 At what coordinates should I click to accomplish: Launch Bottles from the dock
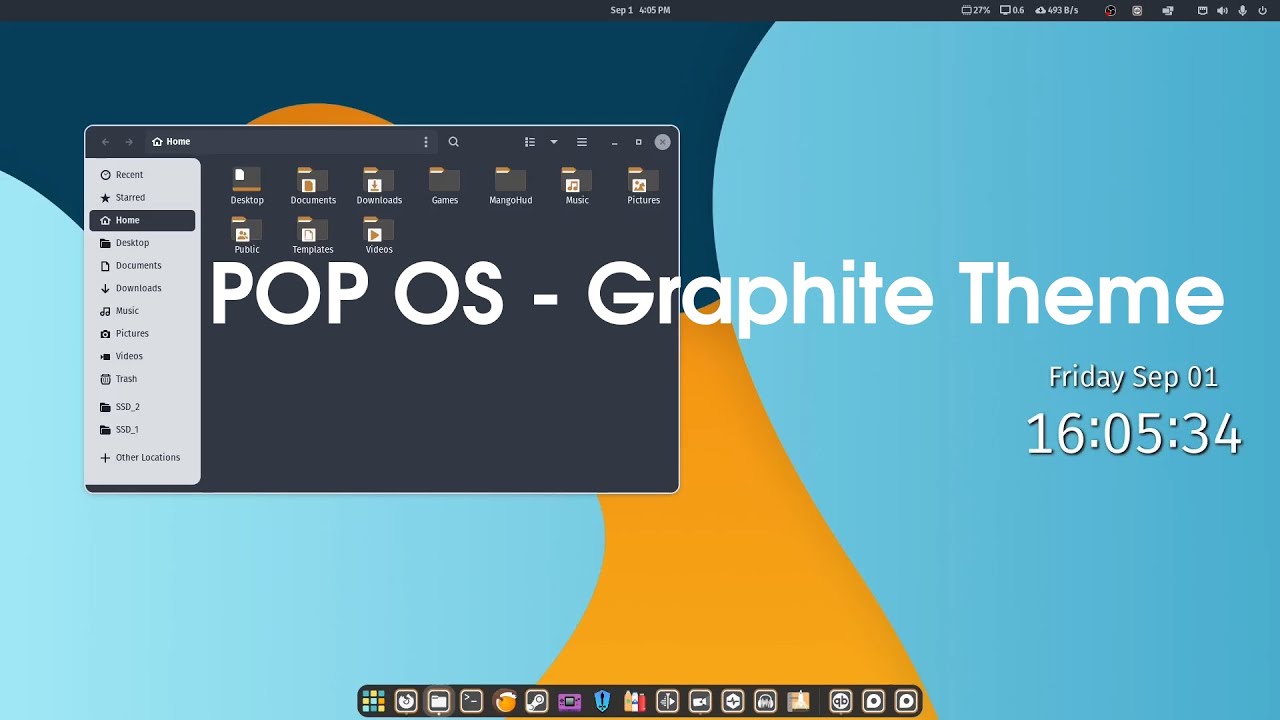634,701
